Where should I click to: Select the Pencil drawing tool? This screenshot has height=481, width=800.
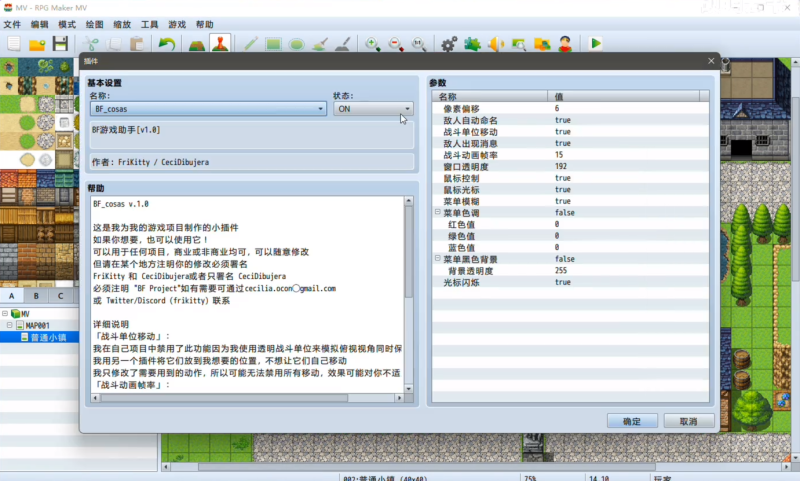click(250, 44)
